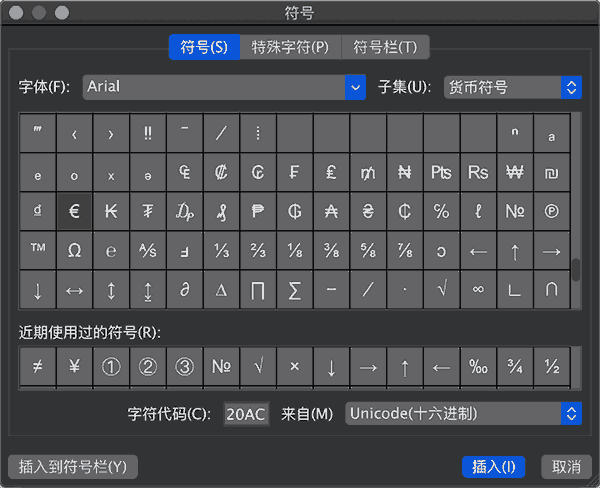Viewport: 600px width, 488px height.
Task: Select the infinity symbol
Action: [x=478, y=290]
